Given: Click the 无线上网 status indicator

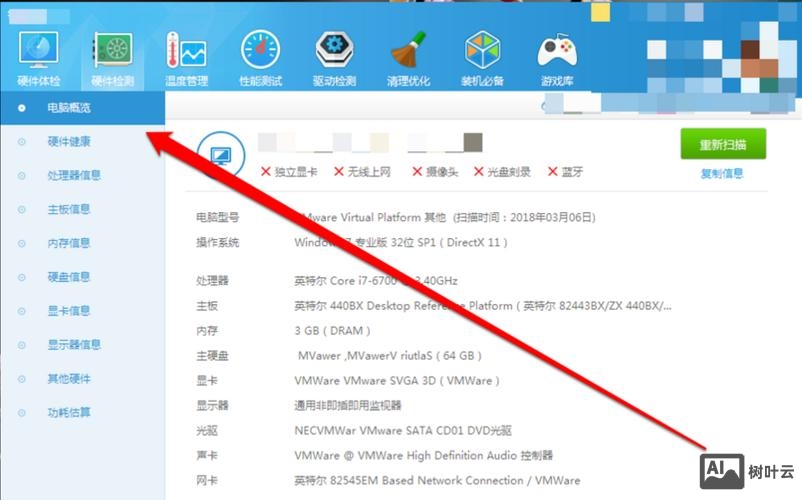Looking at the screenshot, I should pyautogui.click(x=362, y=172).
